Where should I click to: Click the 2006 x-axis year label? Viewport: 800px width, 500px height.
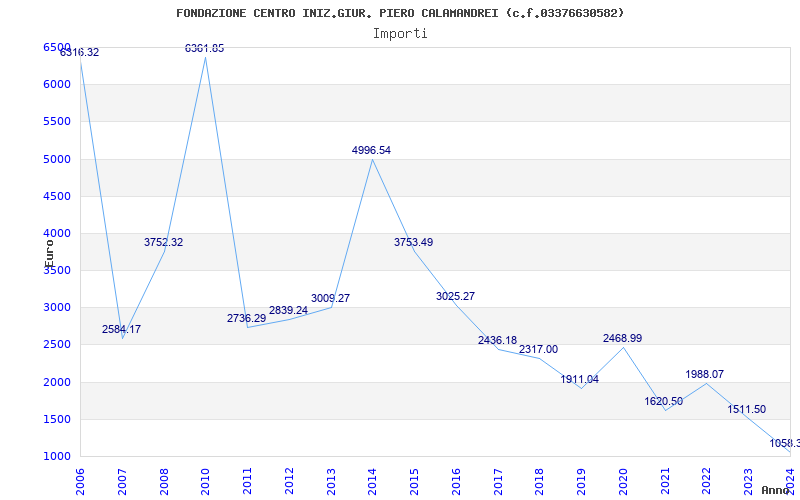coord(81,482)
